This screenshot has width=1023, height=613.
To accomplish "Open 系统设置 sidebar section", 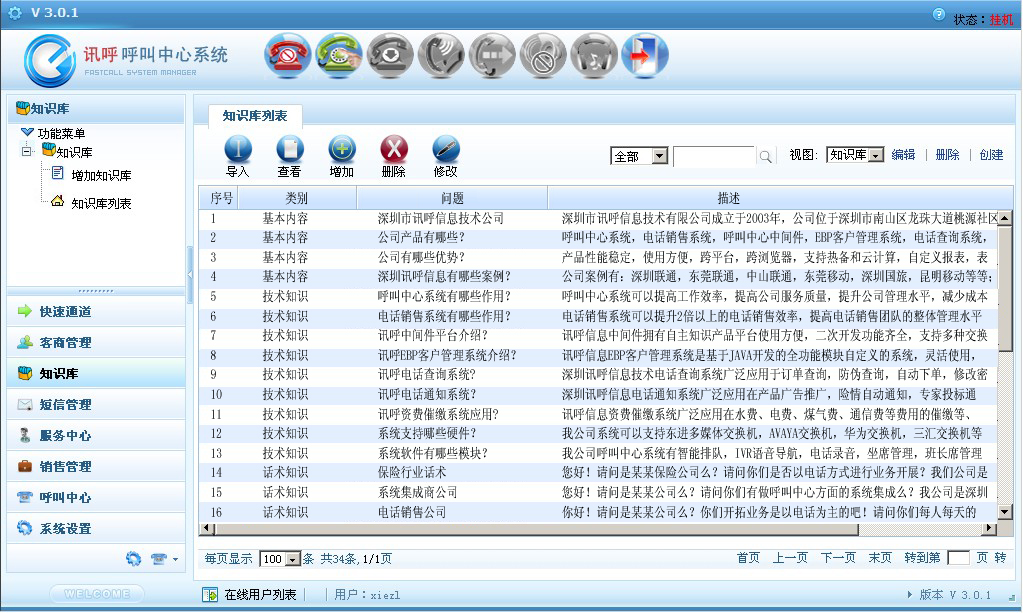I will (x=96, y=528).
